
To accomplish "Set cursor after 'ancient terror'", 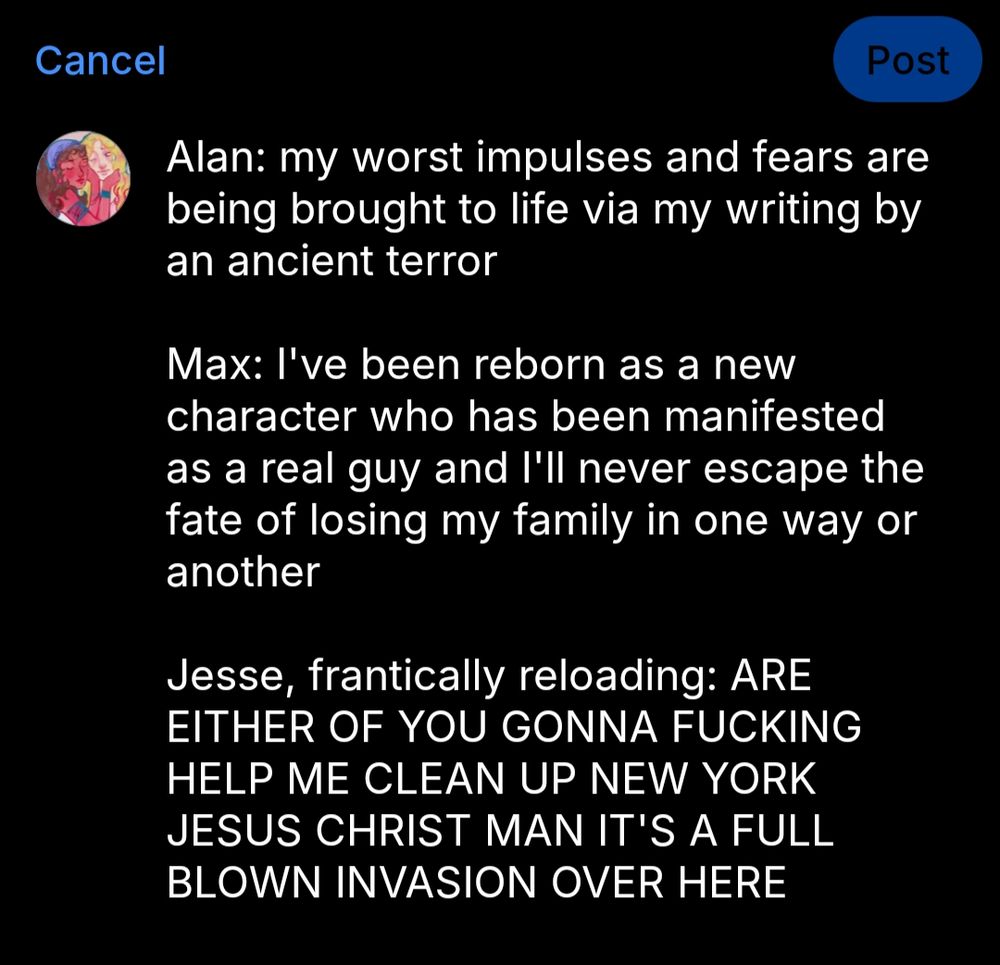I will (x=498, y=262).
